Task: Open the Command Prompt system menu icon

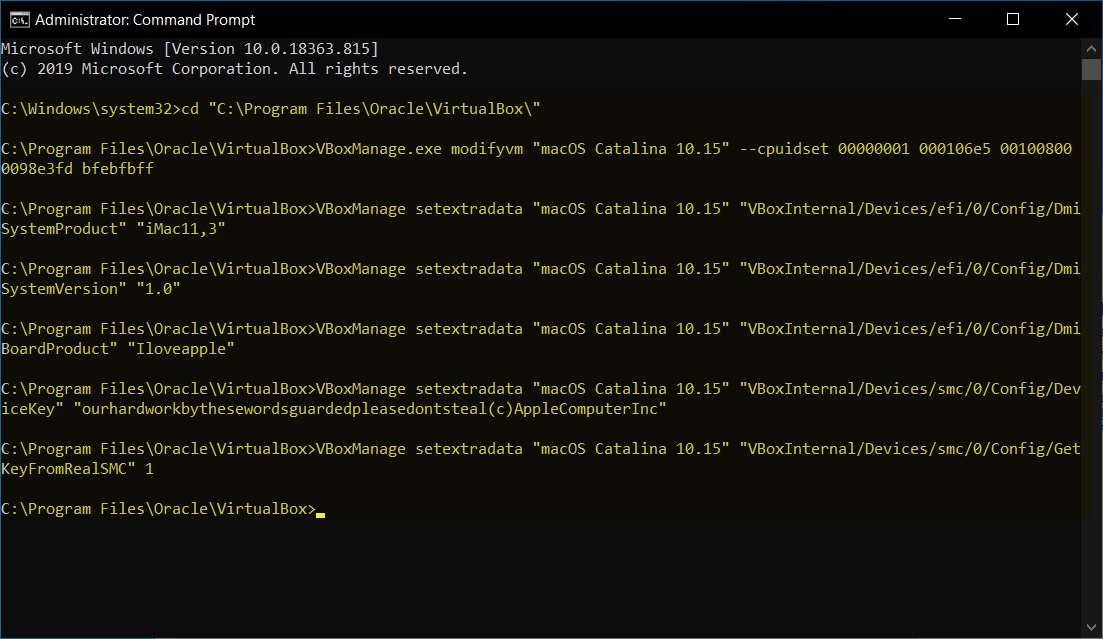Action: (19, 20)
